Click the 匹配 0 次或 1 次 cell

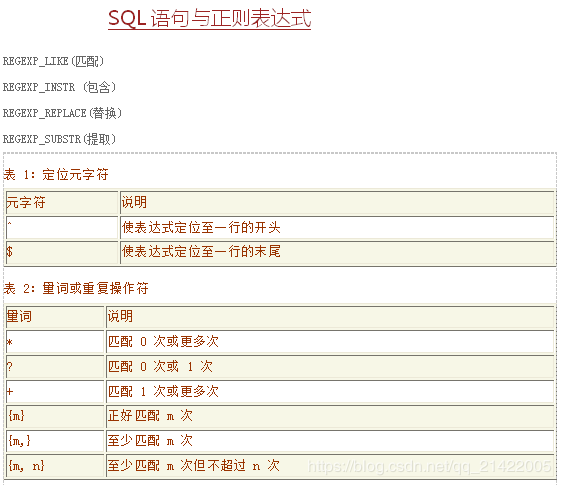[330, 367]
